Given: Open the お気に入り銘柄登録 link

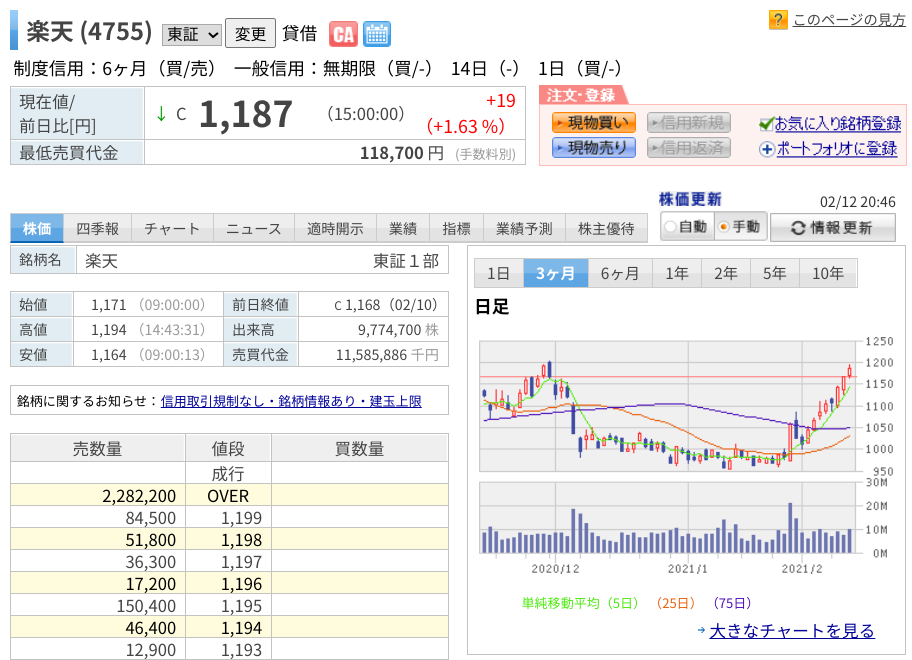Looking at the screenshot, I should (x=838, y=123).
